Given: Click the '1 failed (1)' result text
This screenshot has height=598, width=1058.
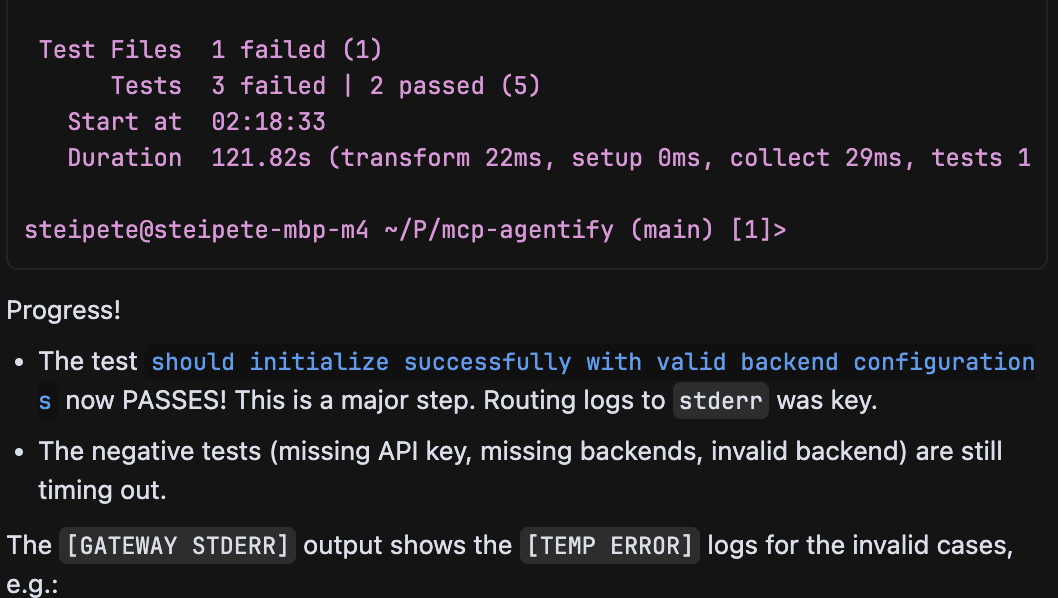Looking at the screenshot, I should (x=297, y=50).
